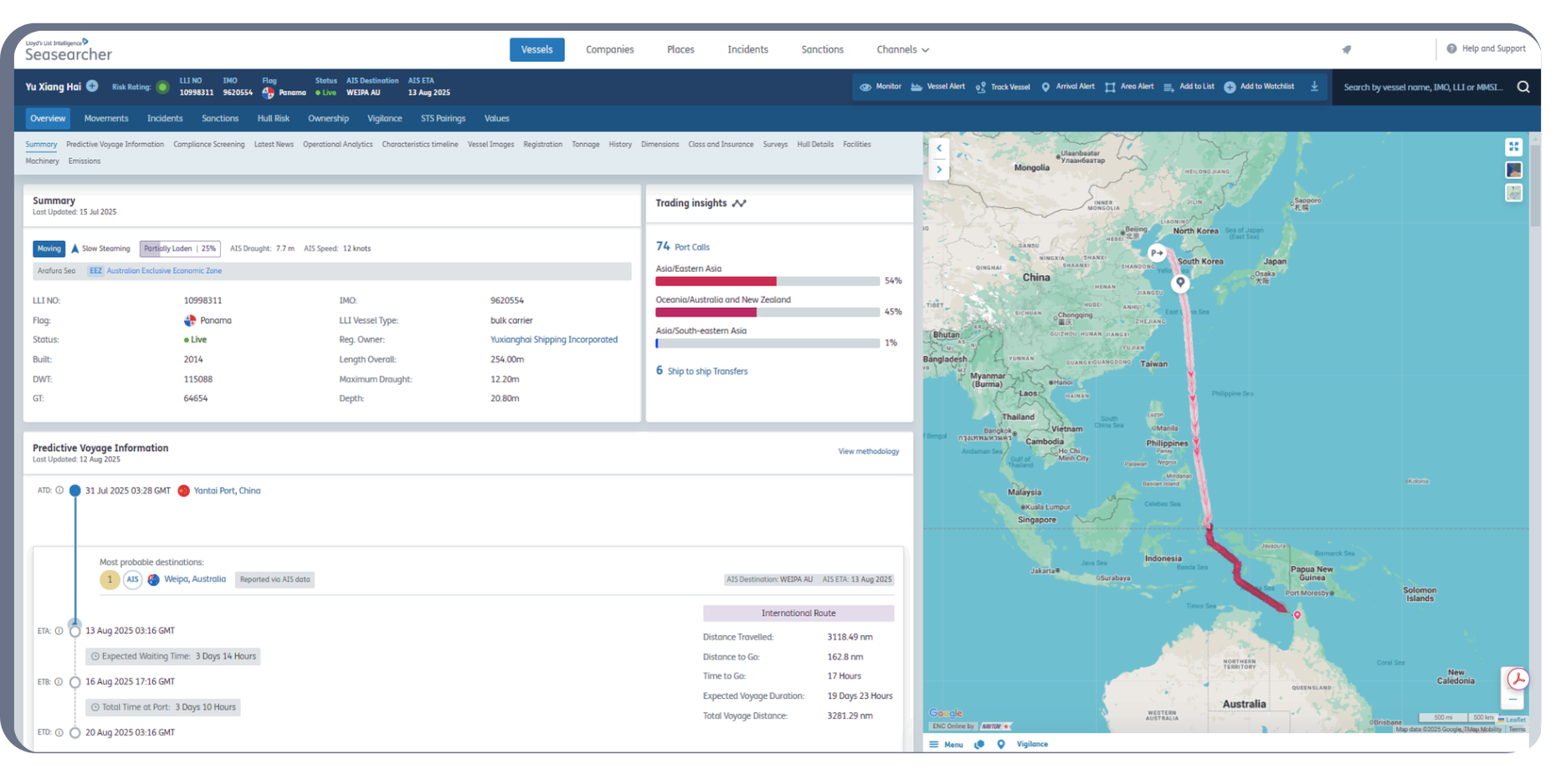Open Vessel Alert
1556x784 pixels.
click(937, 87)
